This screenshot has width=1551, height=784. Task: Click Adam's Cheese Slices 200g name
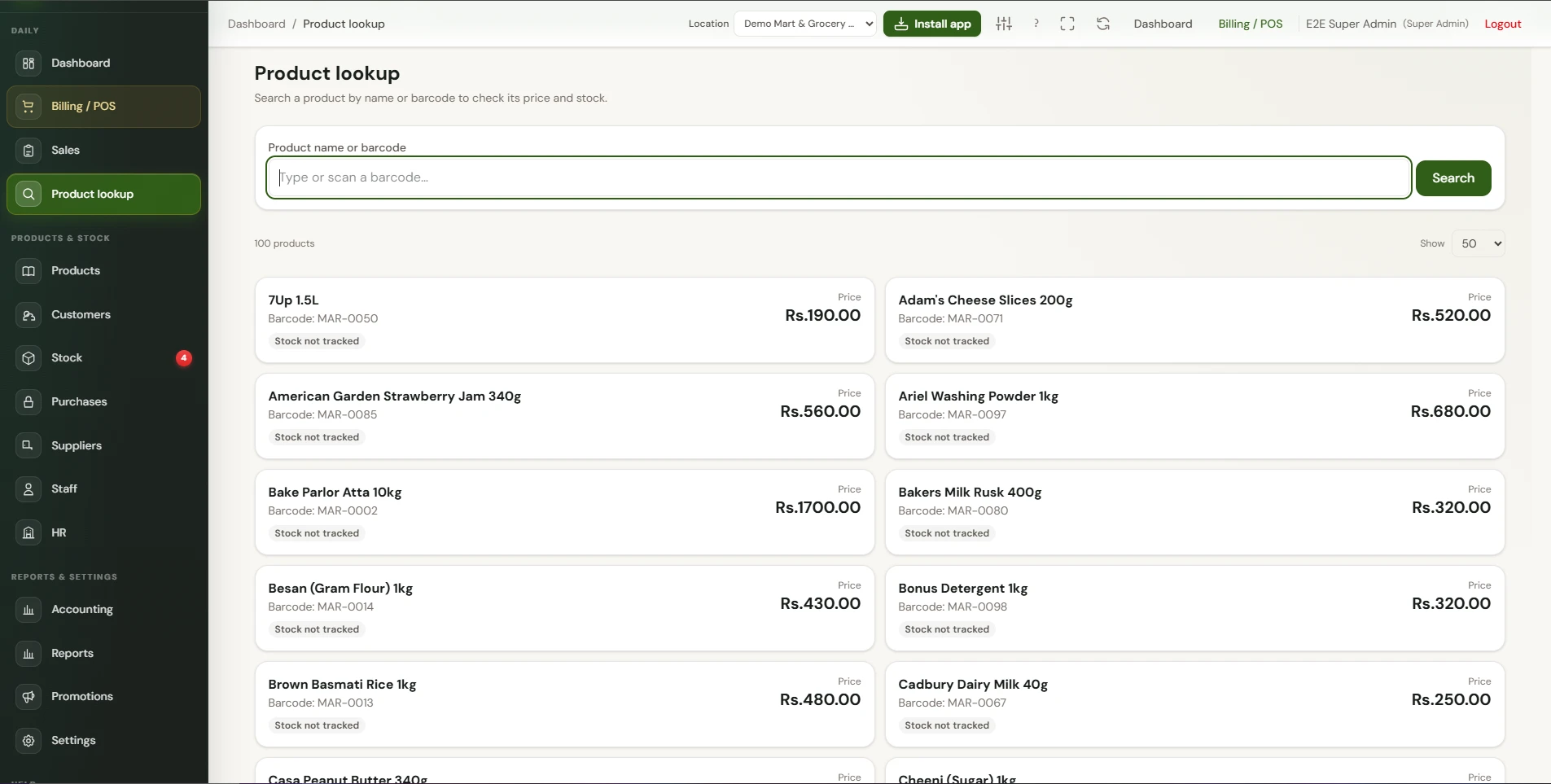point(985,300)
